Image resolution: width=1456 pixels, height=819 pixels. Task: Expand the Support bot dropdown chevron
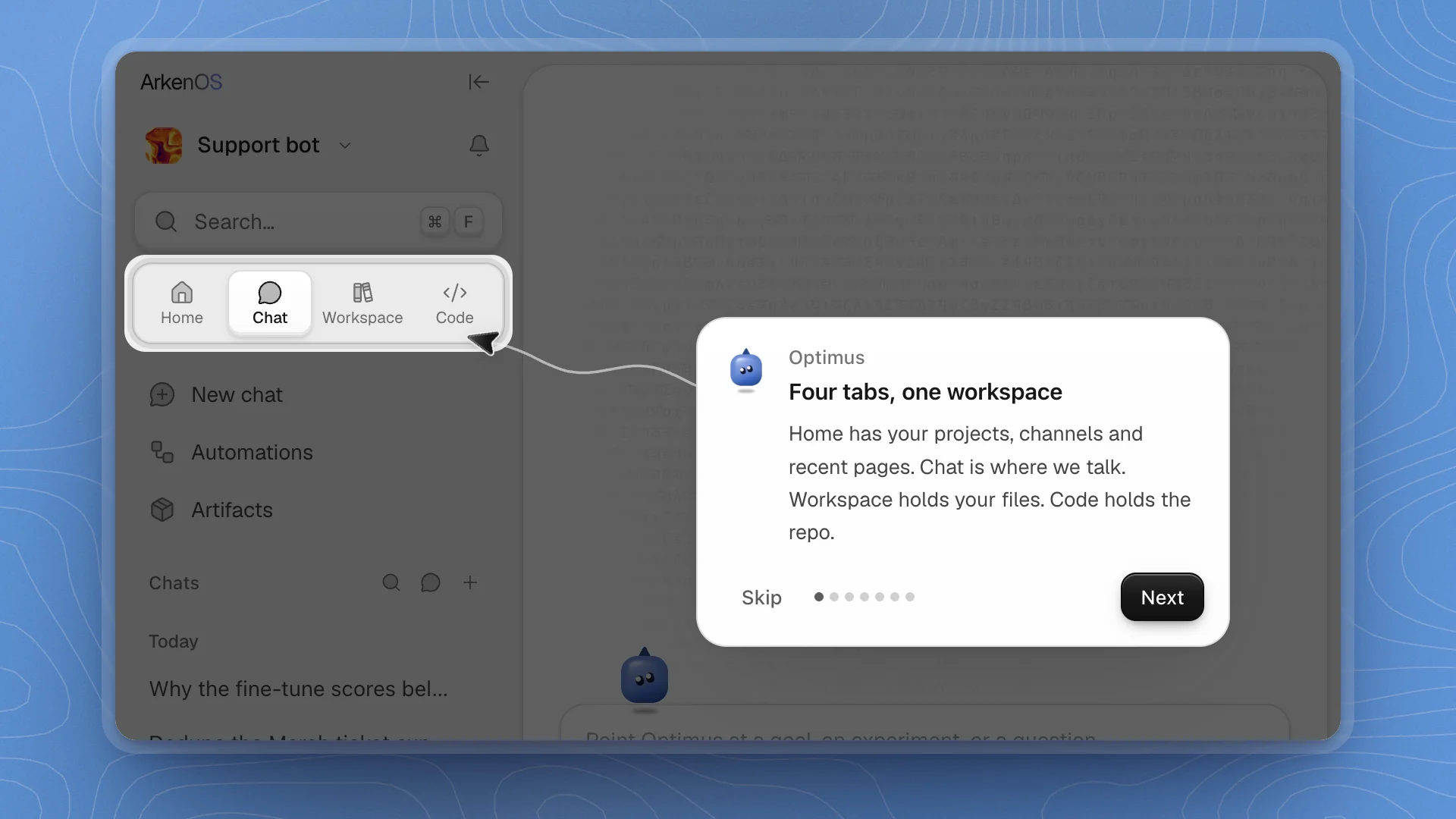click(345, 146)
